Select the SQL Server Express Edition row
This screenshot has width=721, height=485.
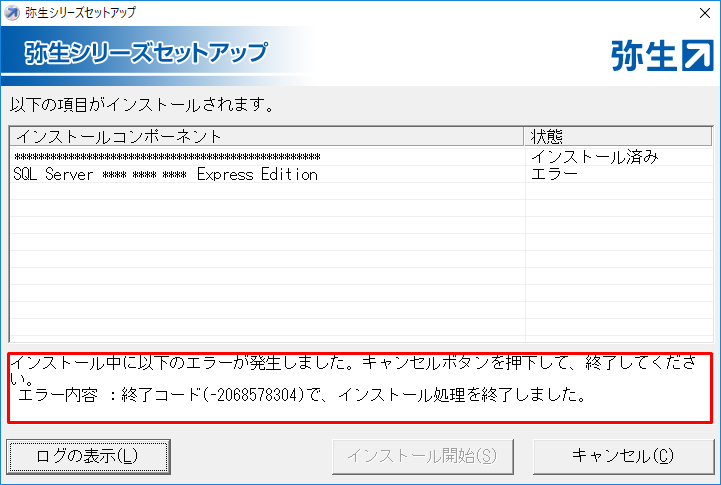(x=361, y=174)
